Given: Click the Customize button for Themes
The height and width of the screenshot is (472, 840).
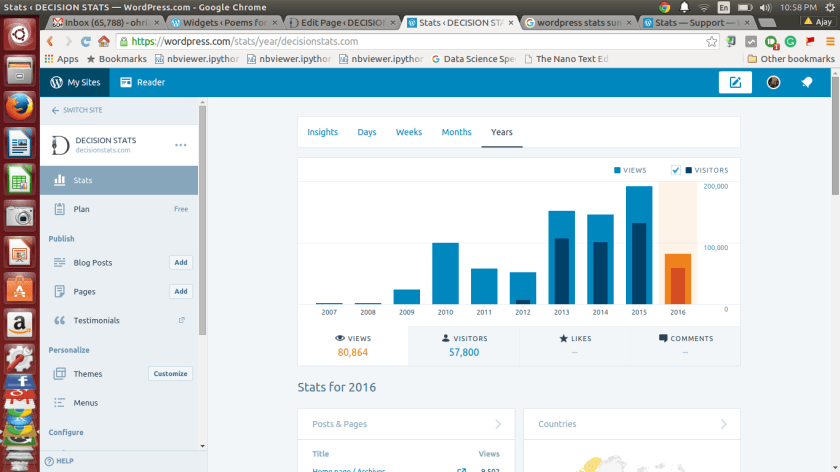Looking at the screenshot, I should pyautogui.click(x=170, y=374).
